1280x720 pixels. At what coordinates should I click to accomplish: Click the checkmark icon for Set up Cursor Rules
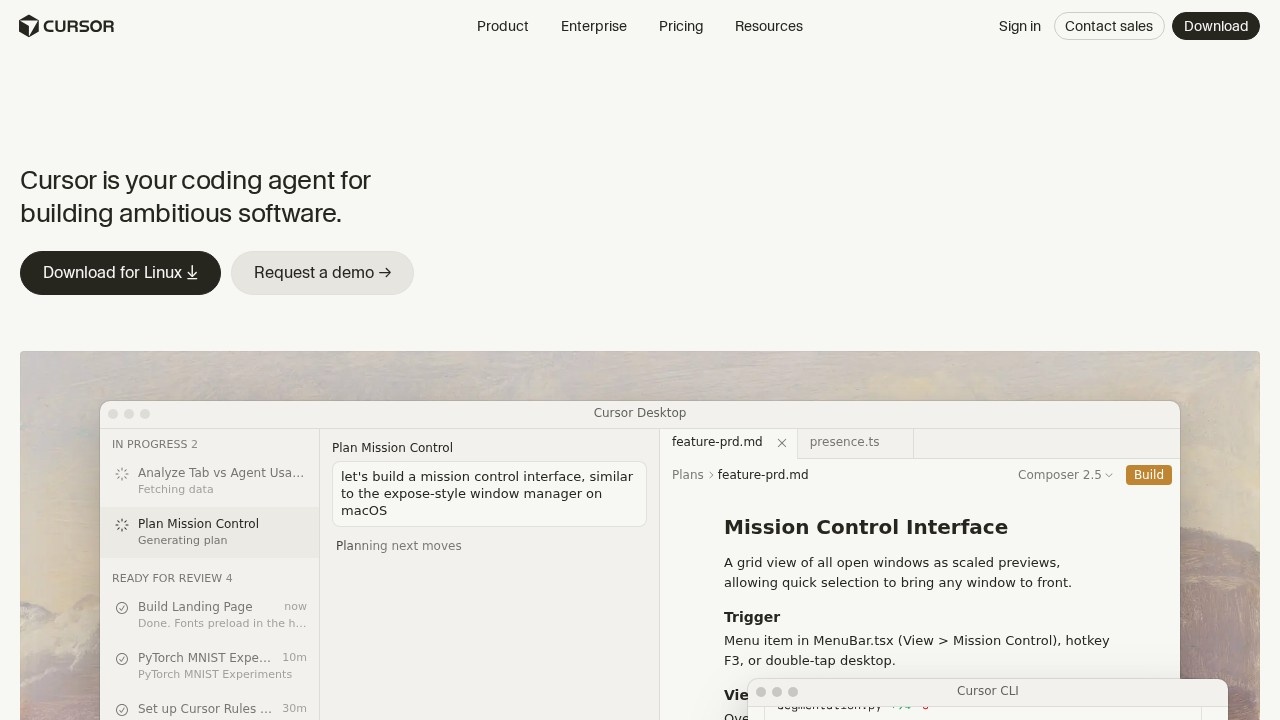(x=122, y=710)
